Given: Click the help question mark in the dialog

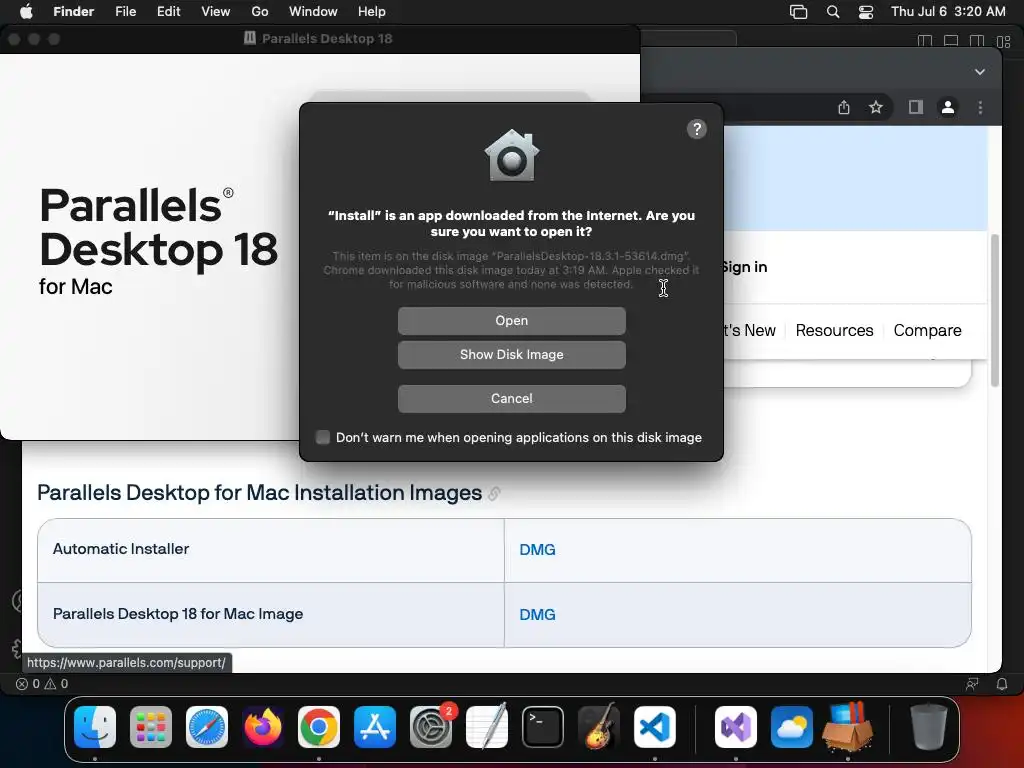Looking at the screenshot, I should click(697, 129).
